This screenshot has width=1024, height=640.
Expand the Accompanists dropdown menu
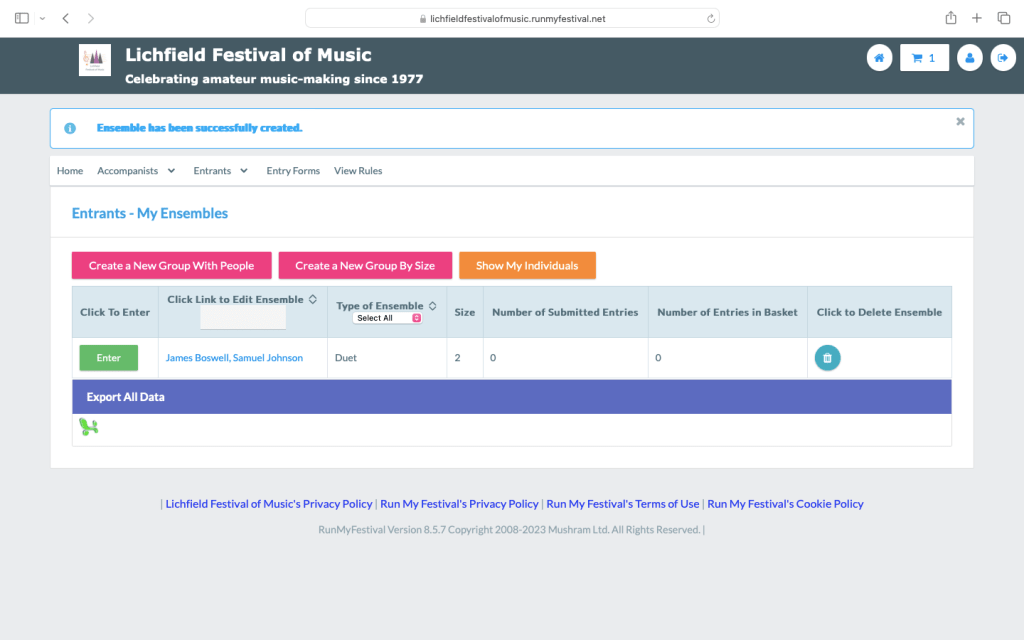[x=136, y=171]
